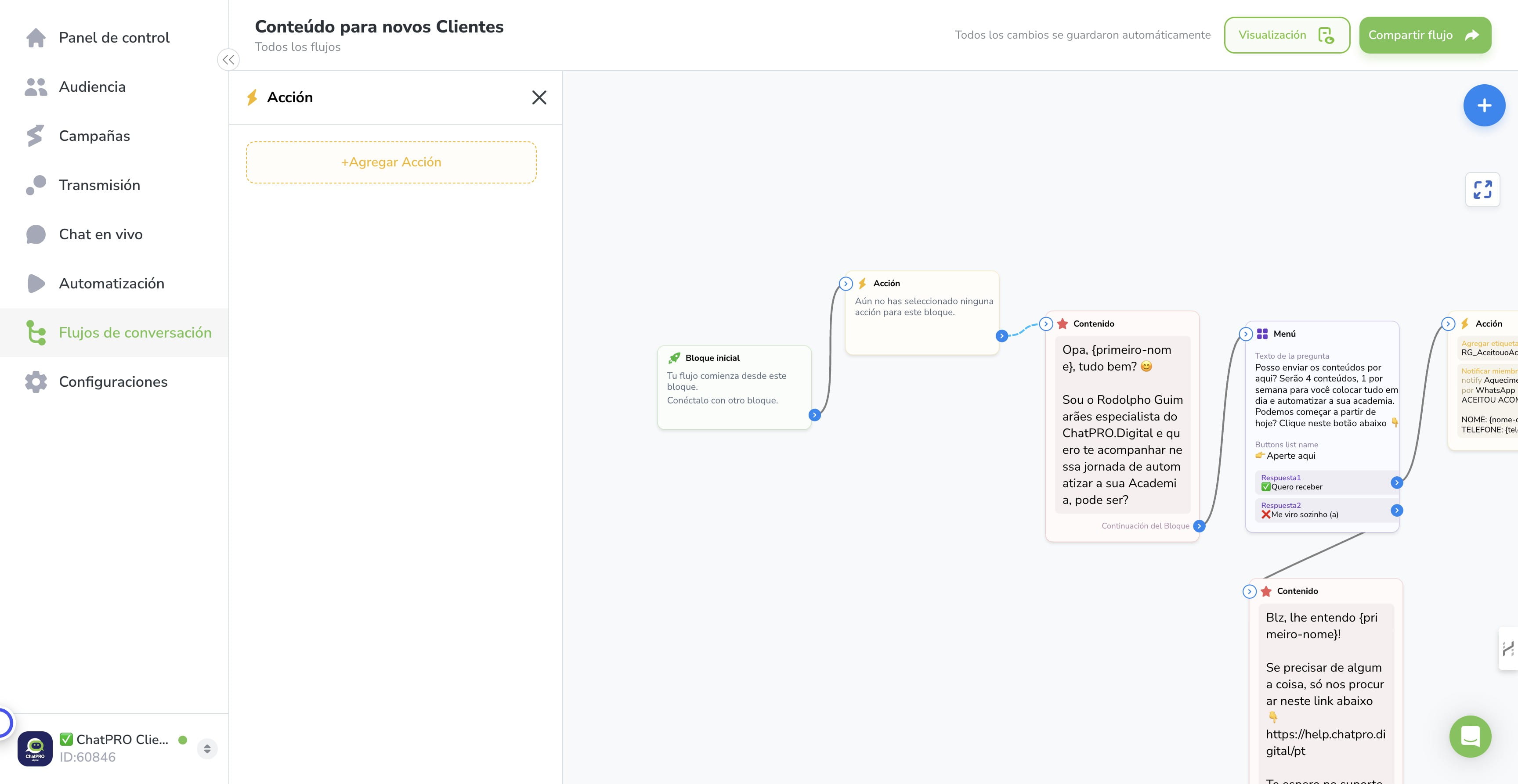1518x784 pixels.
Task: Click the Chat en vivo speech bubble icon
Action: point(36,234)
